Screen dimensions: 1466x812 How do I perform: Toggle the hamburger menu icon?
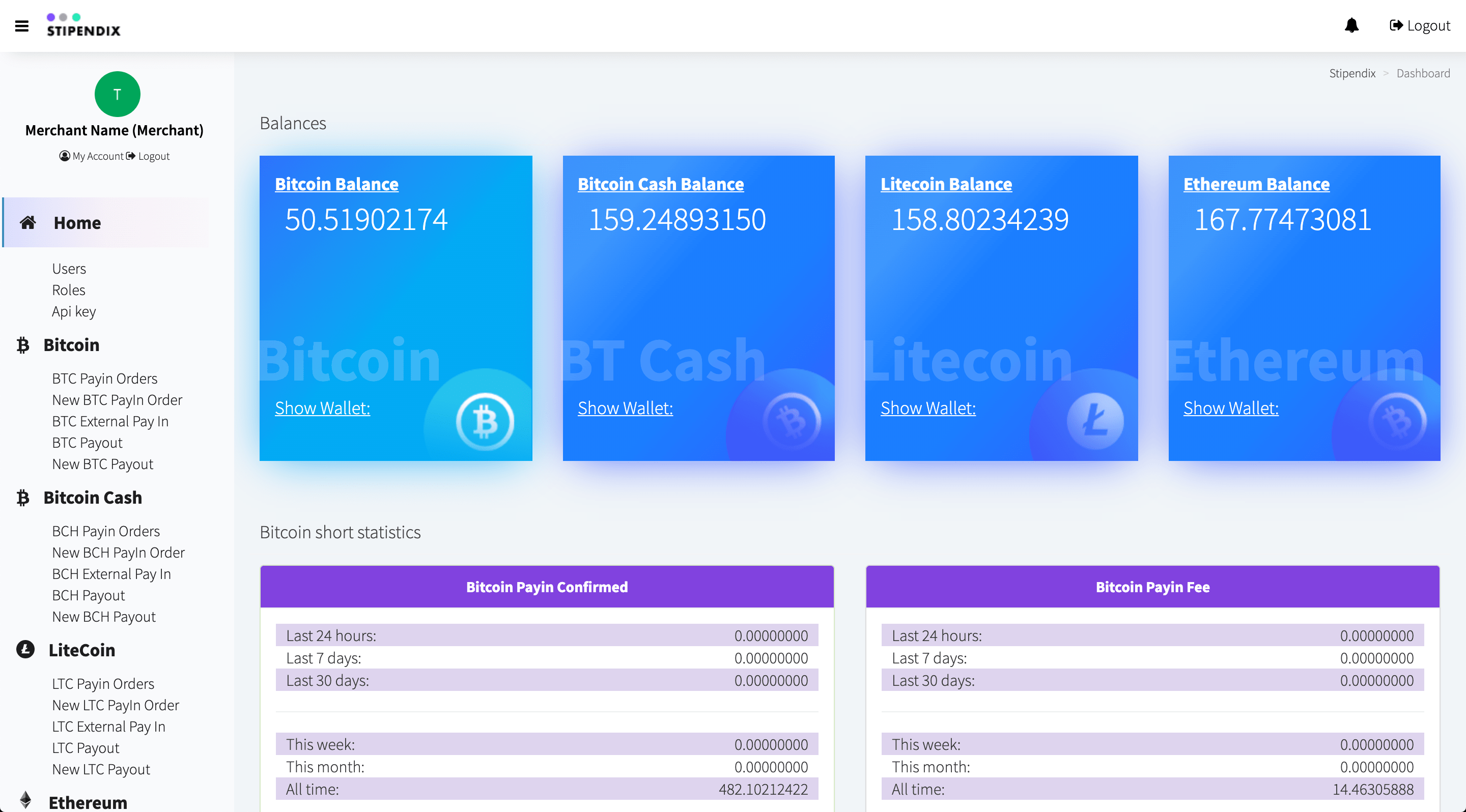pyautogui.click(x=21, y=26)
